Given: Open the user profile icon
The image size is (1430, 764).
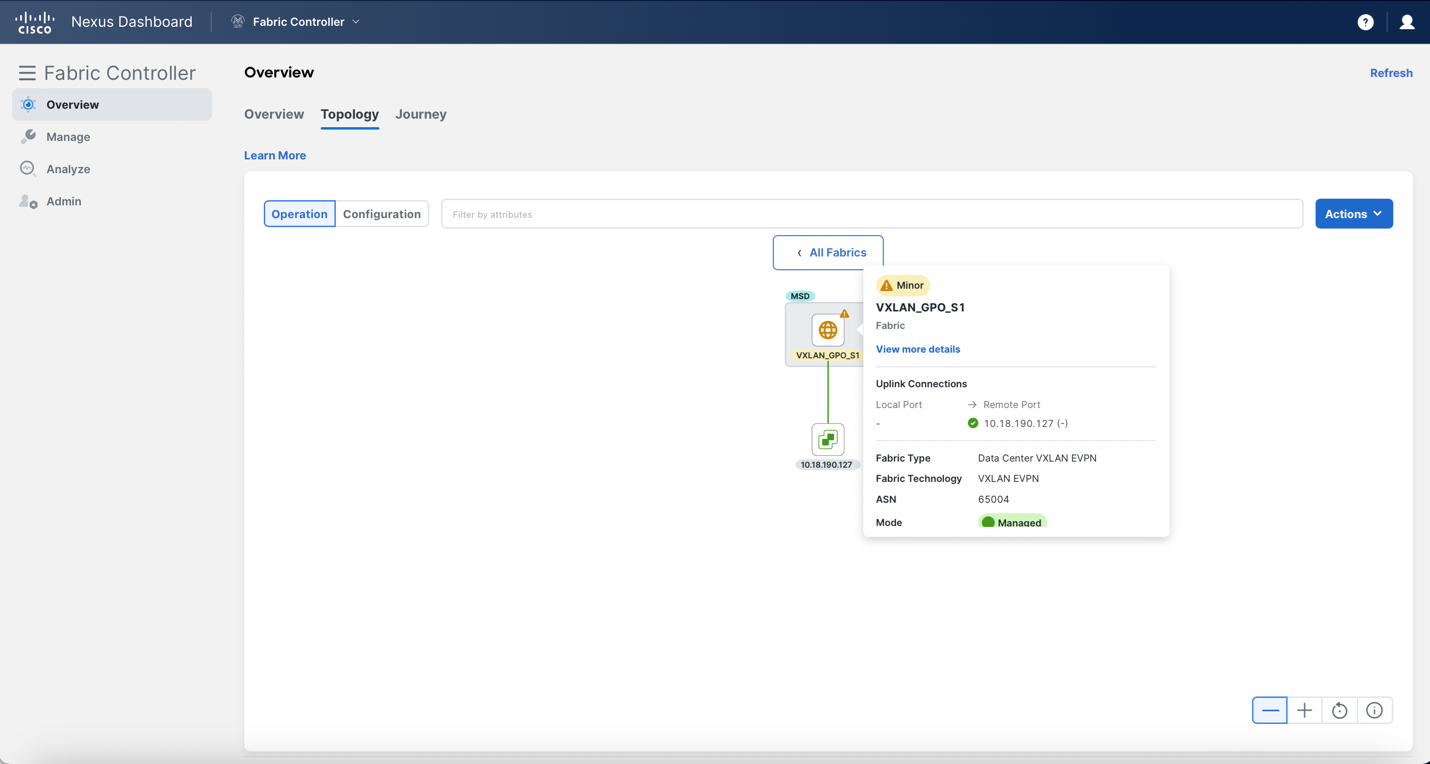Looking at the screenshot, I should pyautogui.click(x=1407, y=22).
